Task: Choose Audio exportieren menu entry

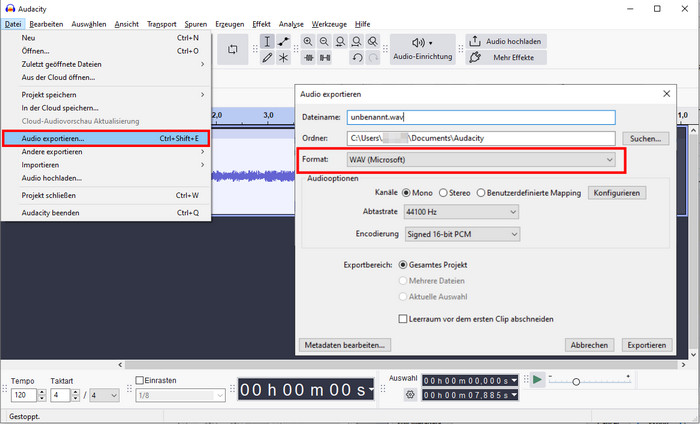Action: click(x=106, y=138)
